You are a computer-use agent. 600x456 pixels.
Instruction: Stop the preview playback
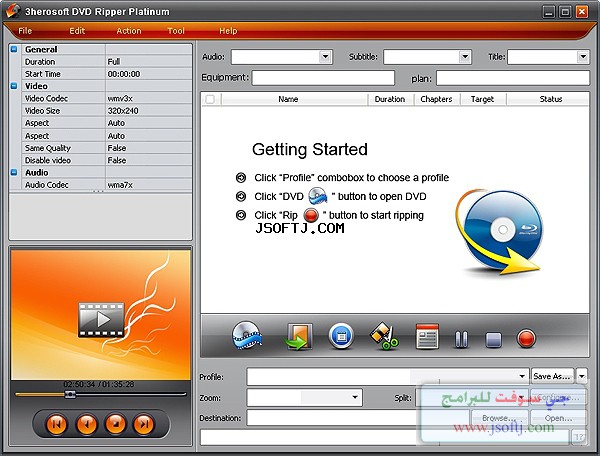tap(116, 423)
